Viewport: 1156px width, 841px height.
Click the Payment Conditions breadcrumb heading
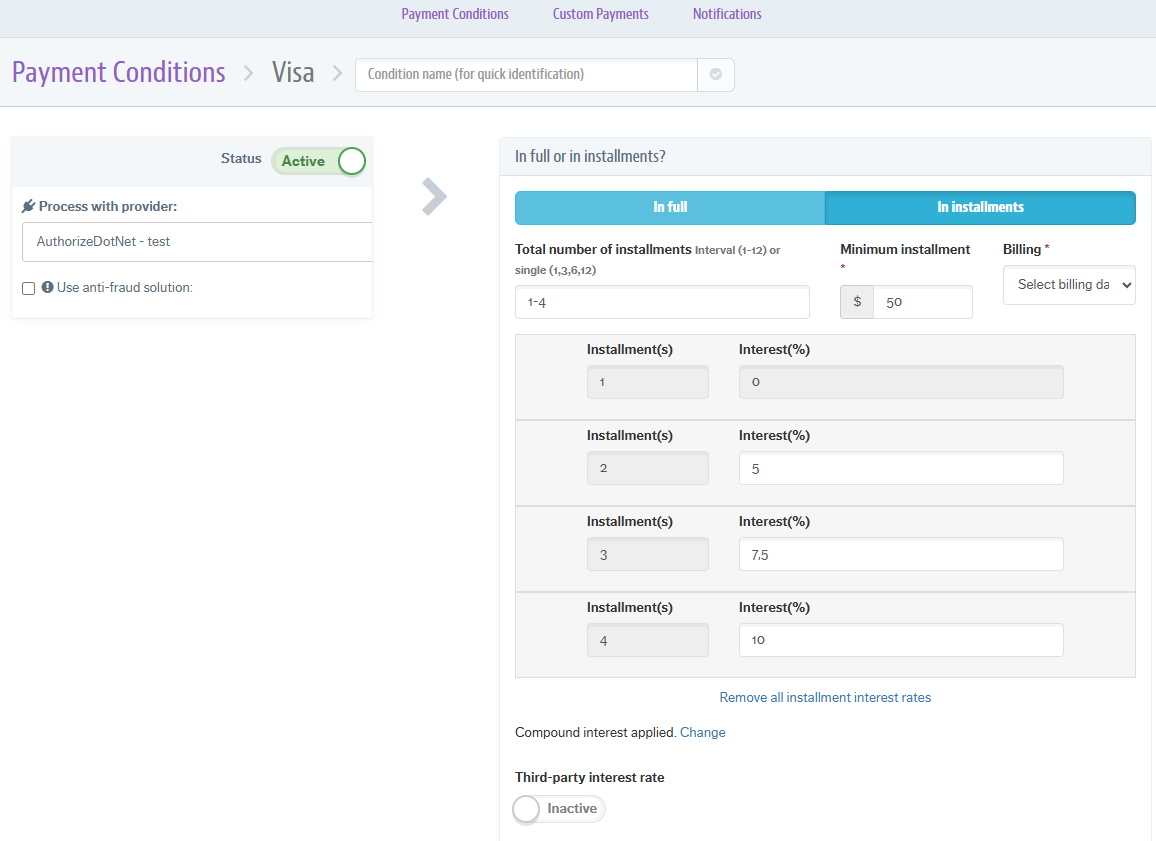(119, 73)
